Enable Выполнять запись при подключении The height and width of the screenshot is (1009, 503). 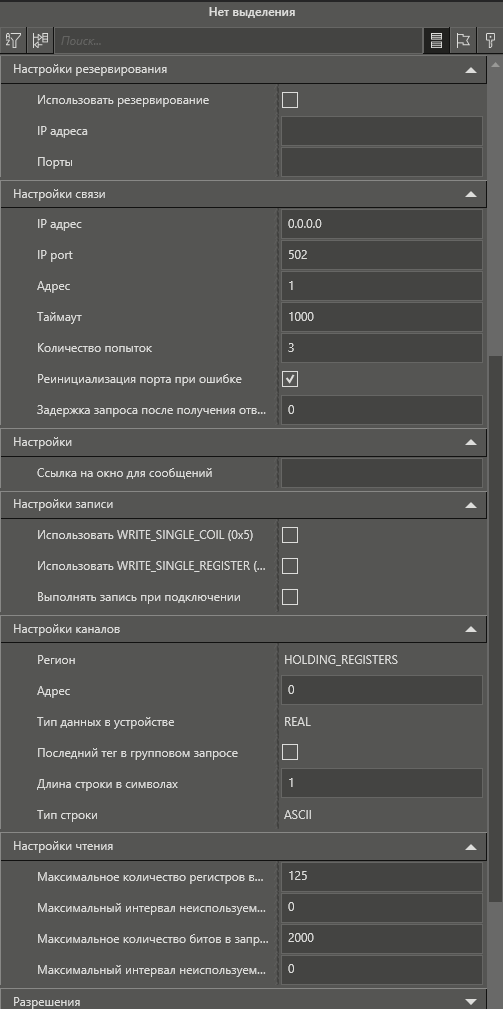click(x=290, y=597)
